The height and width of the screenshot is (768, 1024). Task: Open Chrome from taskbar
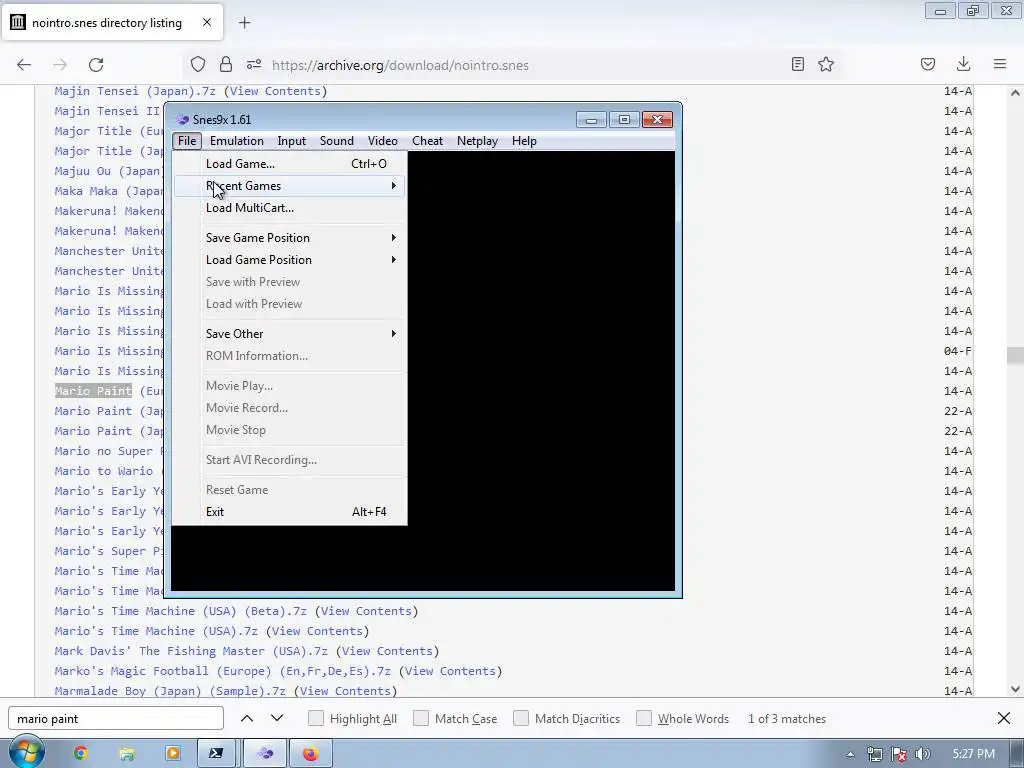pos(80,754)
